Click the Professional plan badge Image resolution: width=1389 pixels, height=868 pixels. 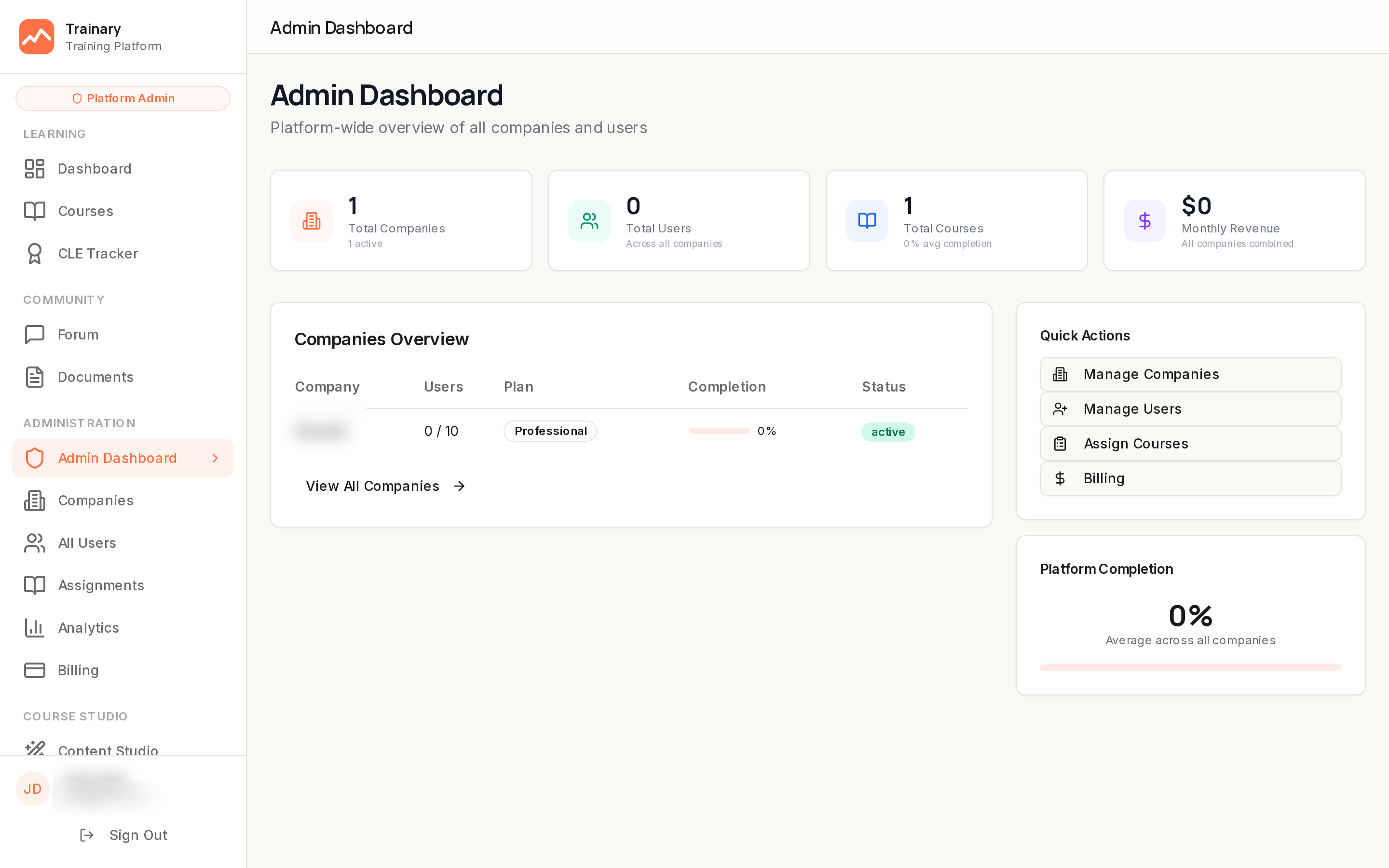coord(550,431)
